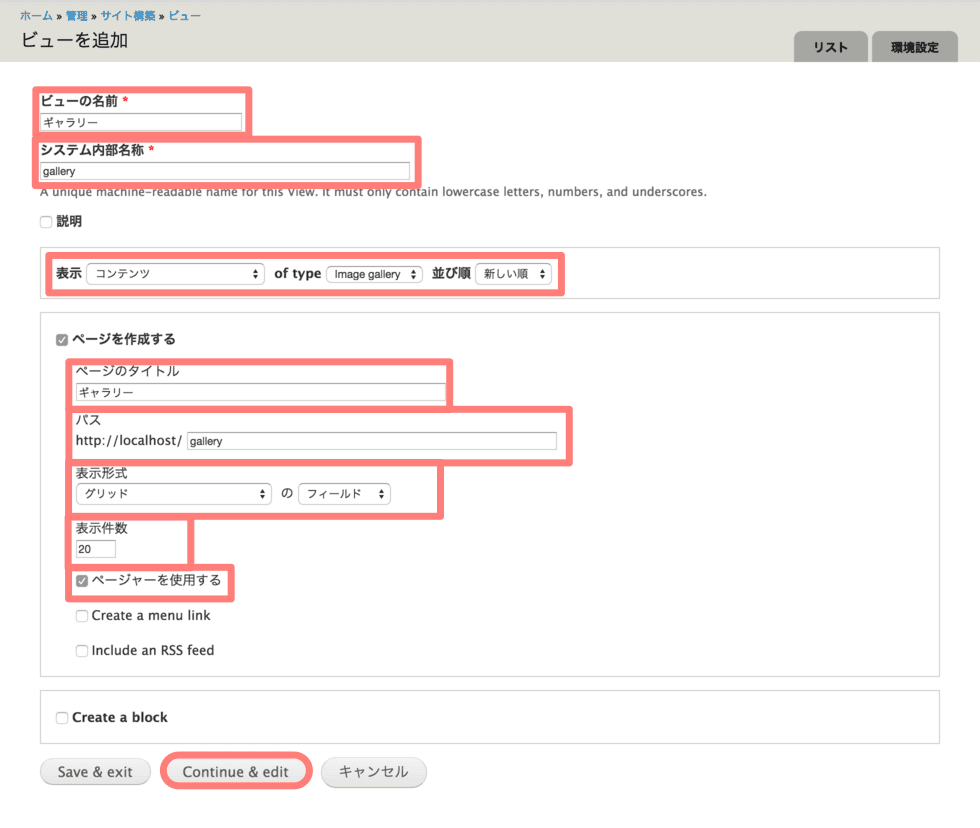Enable the Include an RSS feed checkbox
The height and width of the screenshot is (828, 980).
[x=82, y=651]
